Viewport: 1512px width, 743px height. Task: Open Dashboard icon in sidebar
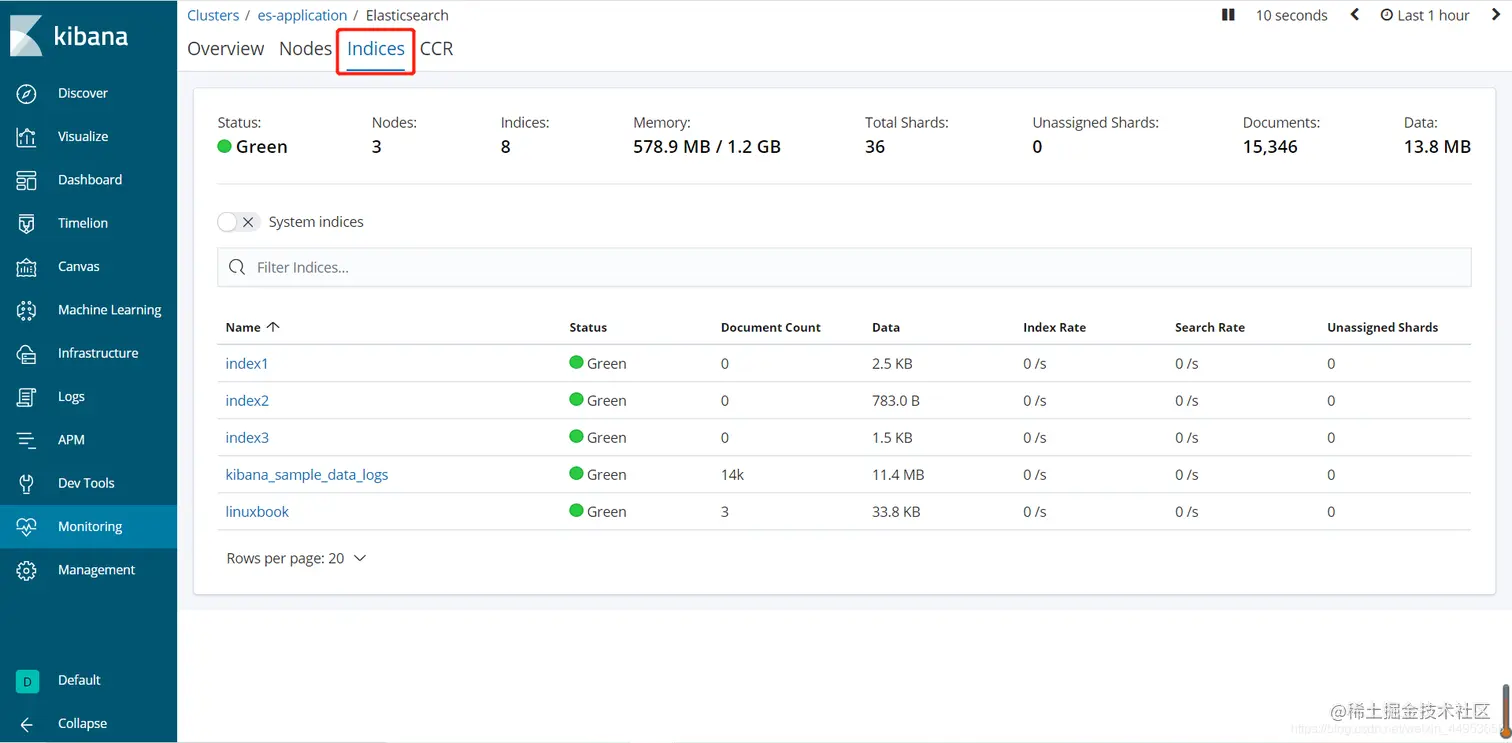pyautogui.click(x=27, y=180)
